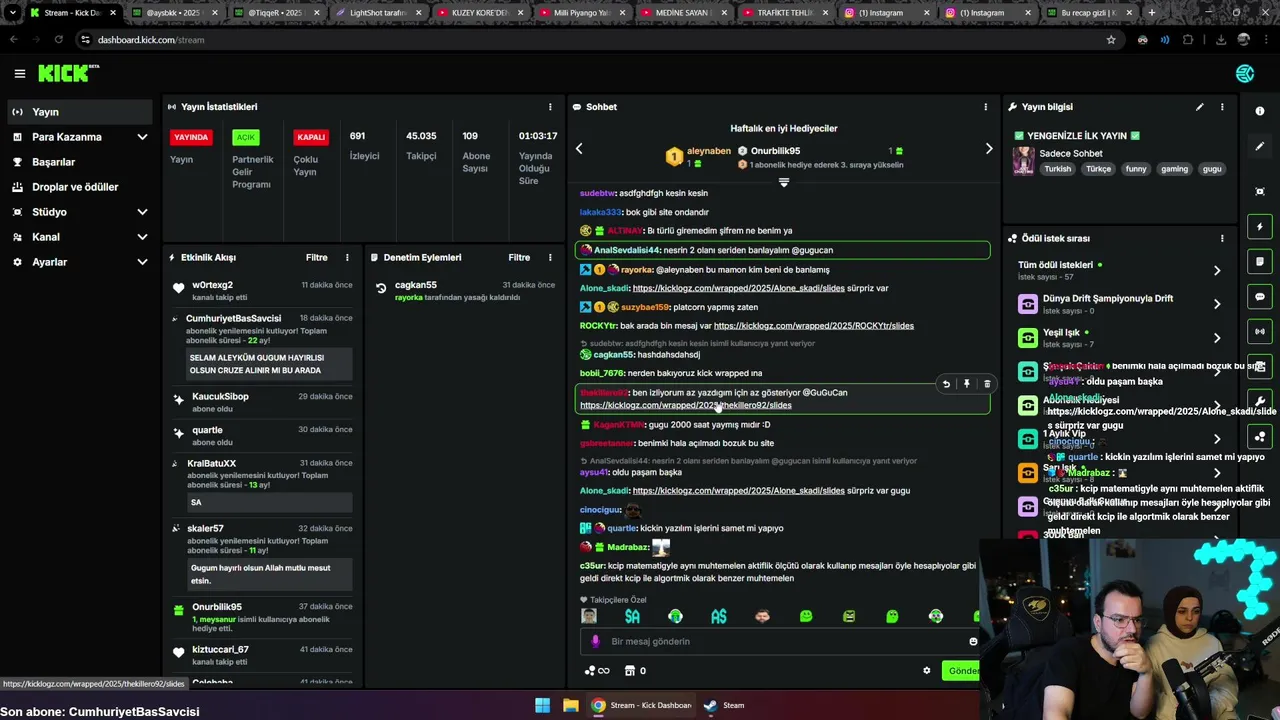Open the hamburger menu next to Kick logo
This screenshot has height=720, width=1280.
tap(19, 73)
